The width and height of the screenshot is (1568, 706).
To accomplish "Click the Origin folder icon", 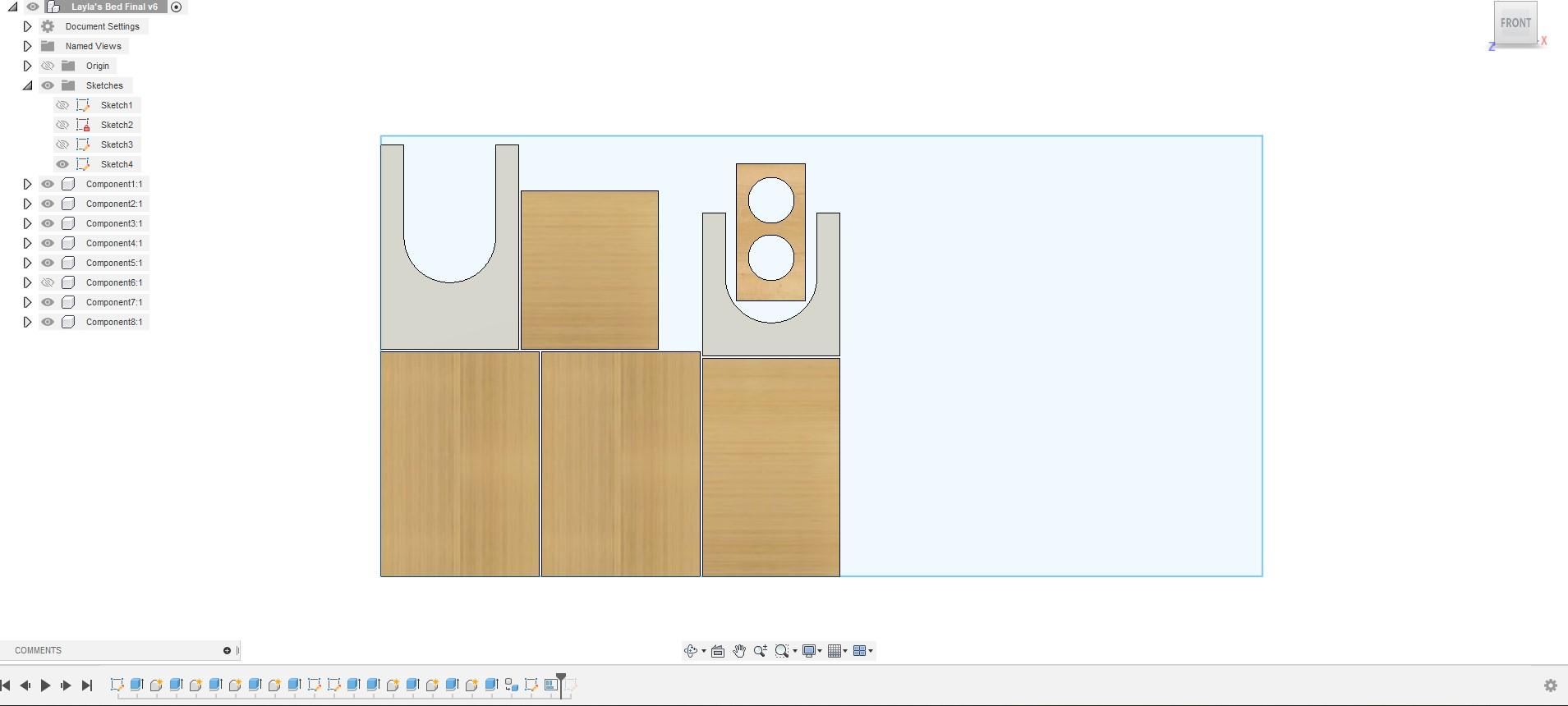I will point(68,66).
